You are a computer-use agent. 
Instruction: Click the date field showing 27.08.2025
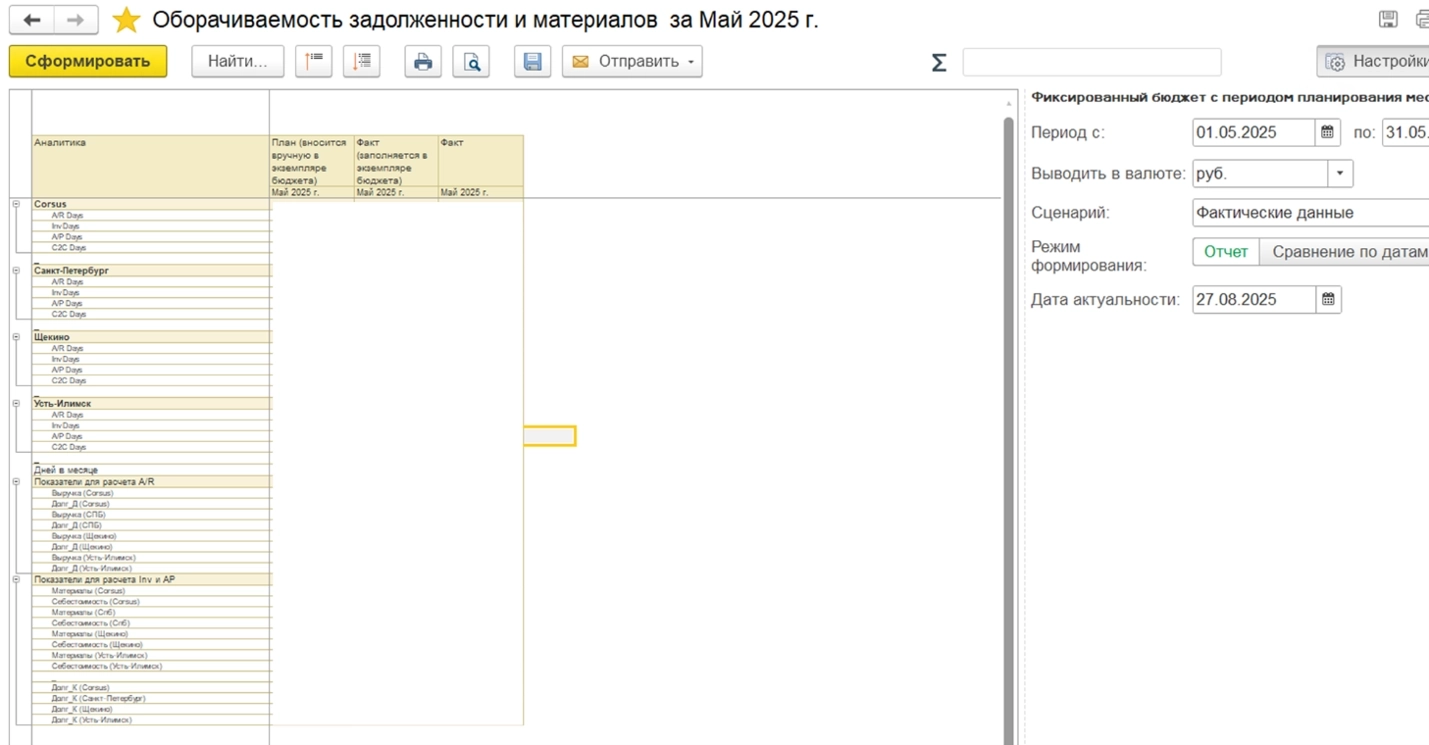[1254, 299]
